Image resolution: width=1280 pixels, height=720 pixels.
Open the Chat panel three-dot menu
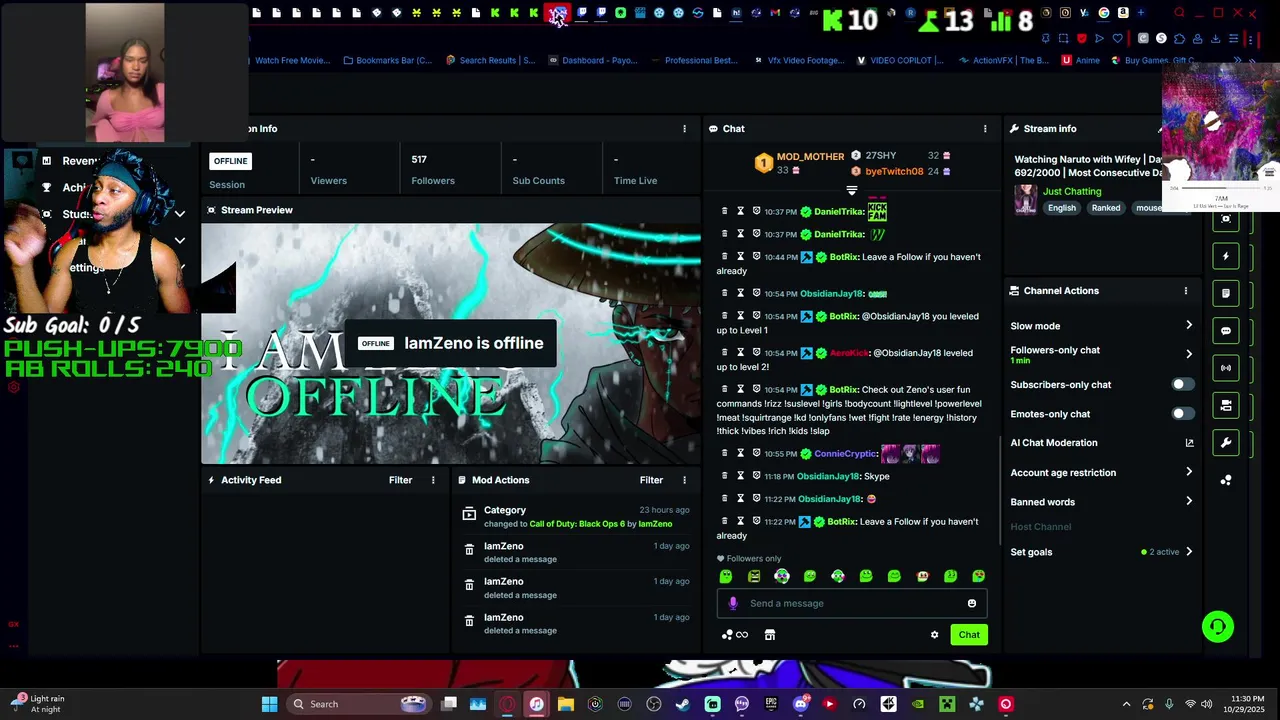pos(985,129)
